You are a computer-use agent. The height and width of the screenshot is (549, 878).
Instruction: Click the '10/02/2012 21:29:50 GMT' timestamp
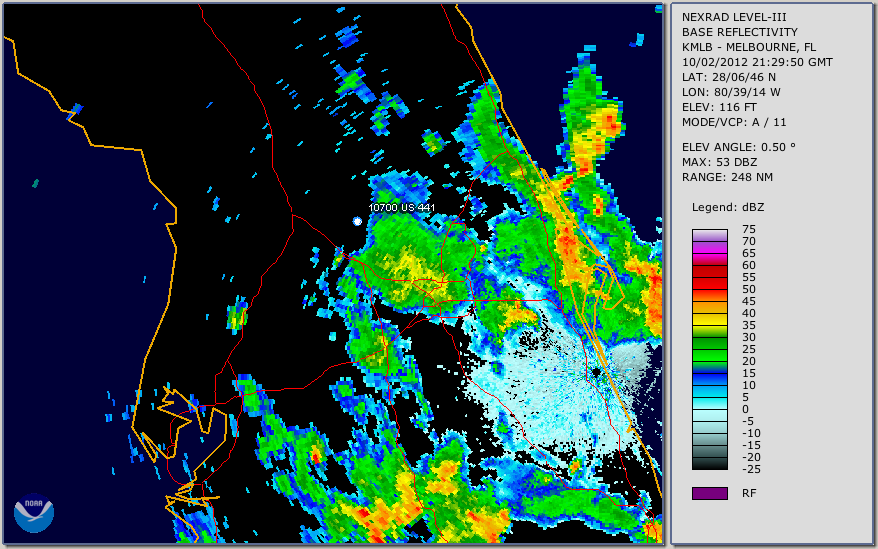(x=757, y=62)
